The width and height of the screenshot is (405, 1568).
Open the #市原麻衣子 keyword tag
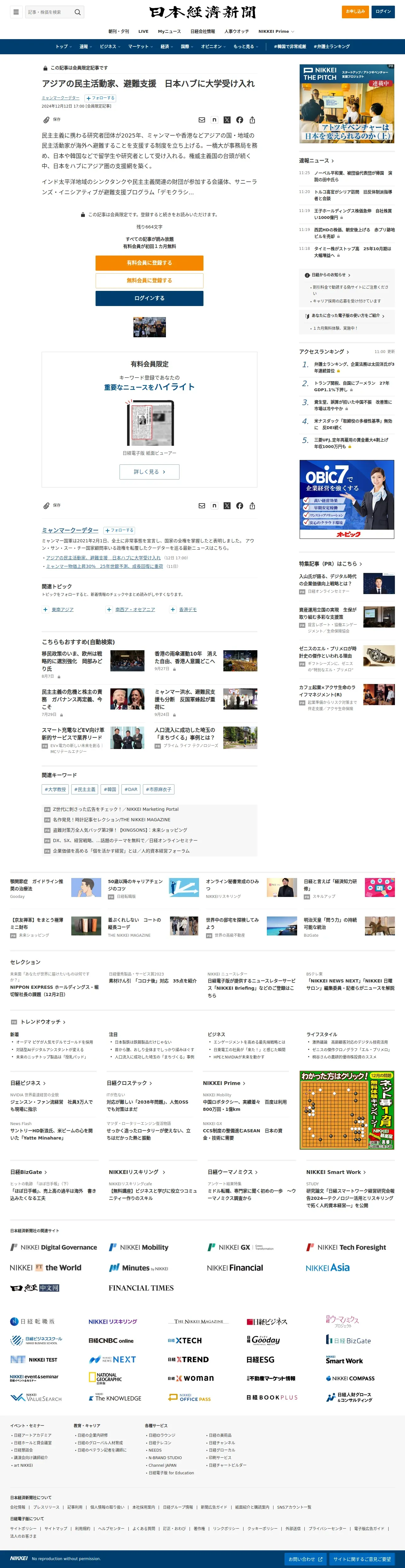pos(159,789)
